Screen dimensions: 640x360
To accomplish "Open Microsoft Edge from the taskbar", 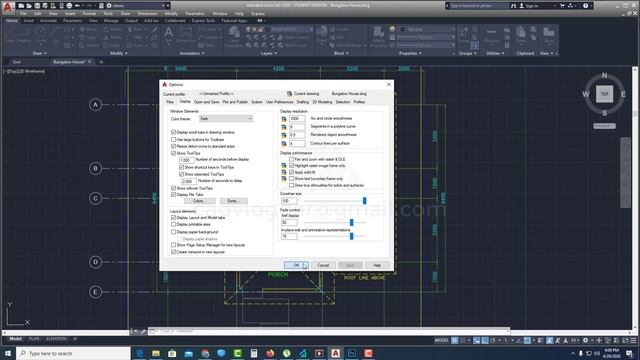I will (140, 353).
